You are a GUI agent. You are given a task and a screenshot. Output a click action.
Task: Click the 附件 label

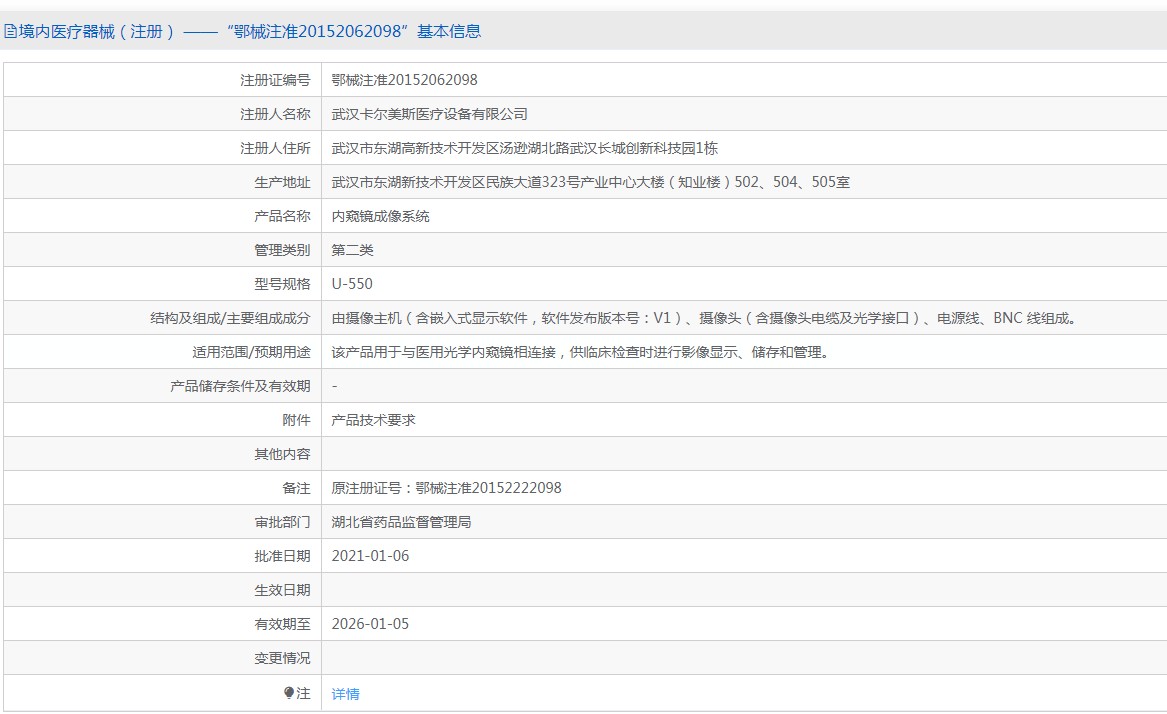pyautogui.click(x=296, y=420)
